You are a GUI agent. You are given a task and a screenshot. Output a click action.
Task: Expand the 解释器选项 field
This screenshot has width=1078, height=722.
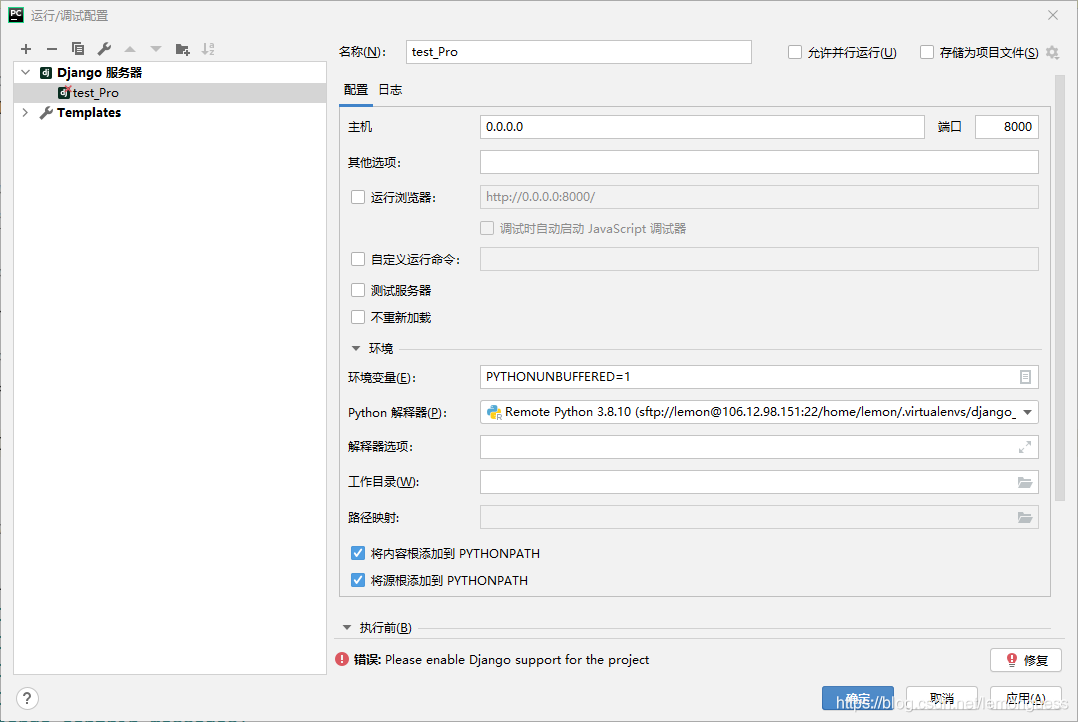[1025, 447]
